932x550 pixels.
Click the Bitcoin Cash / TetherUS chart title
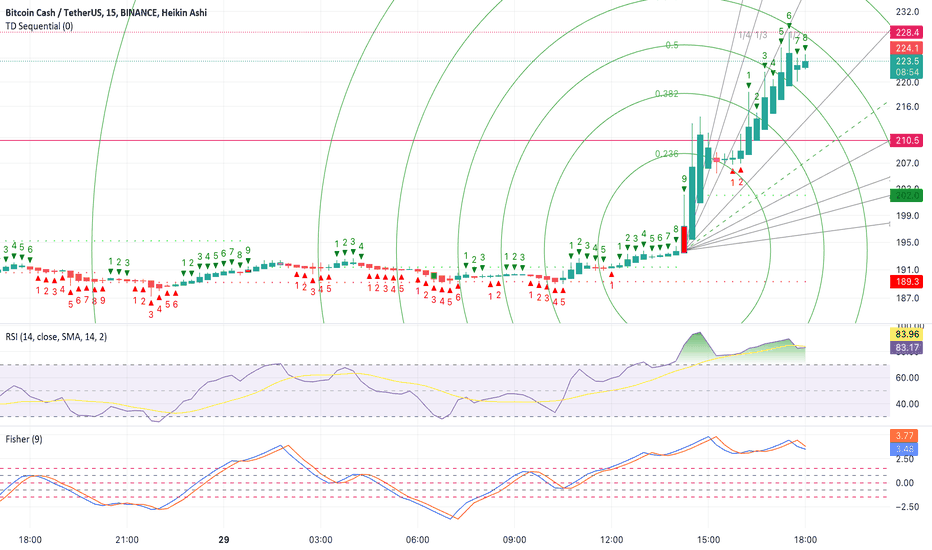click(x=106, y=12)
